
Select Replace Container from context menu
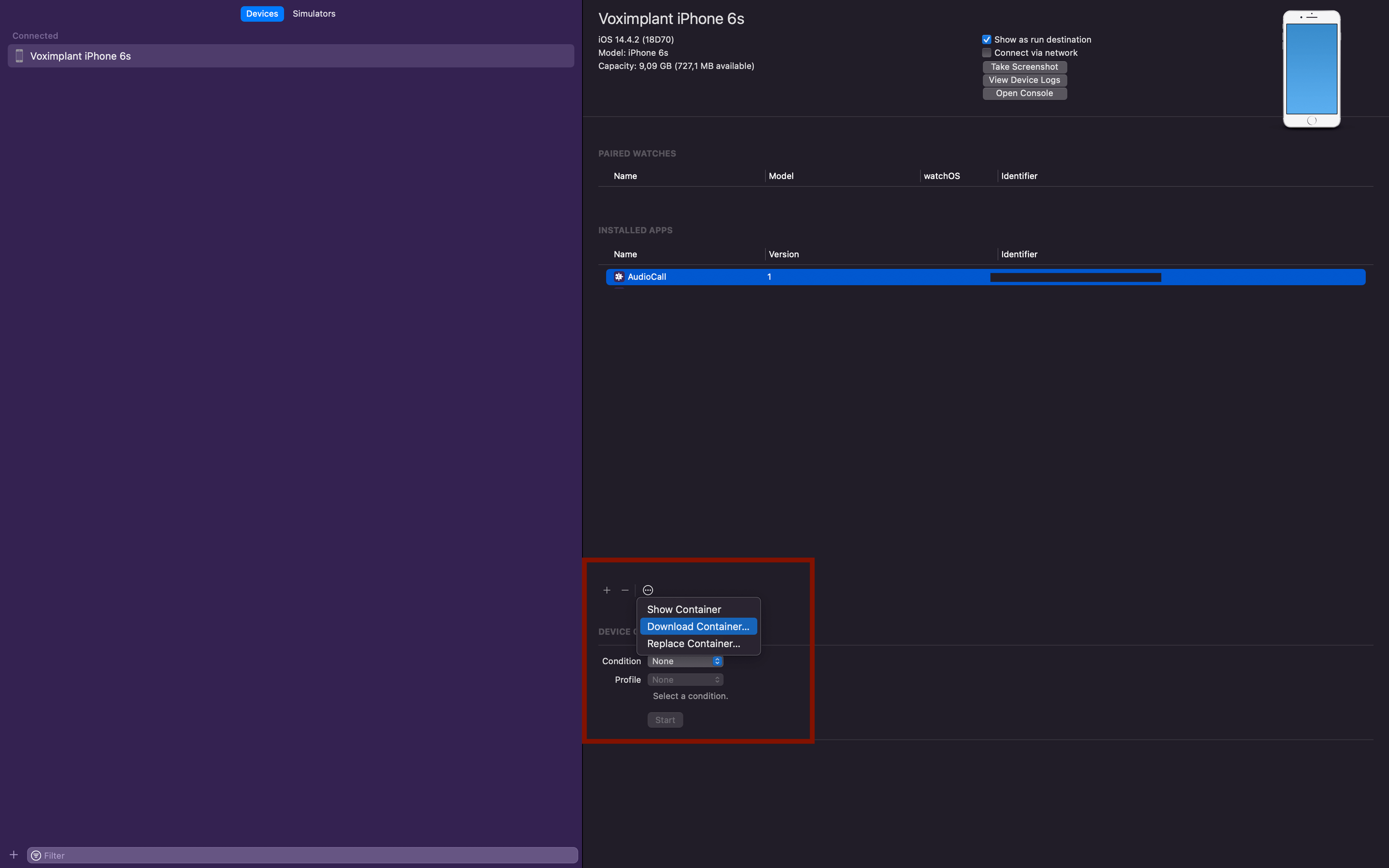(x=693, y=643)
